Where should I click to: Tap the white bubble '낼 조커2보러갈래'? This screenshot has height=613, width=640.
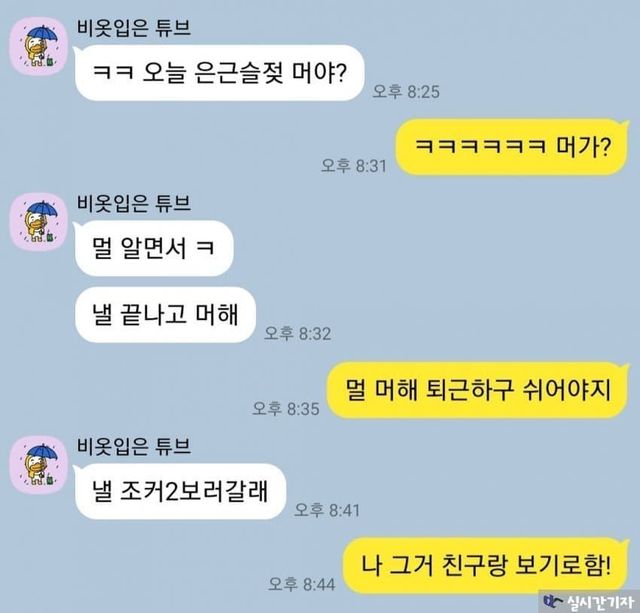click(180, 491)
